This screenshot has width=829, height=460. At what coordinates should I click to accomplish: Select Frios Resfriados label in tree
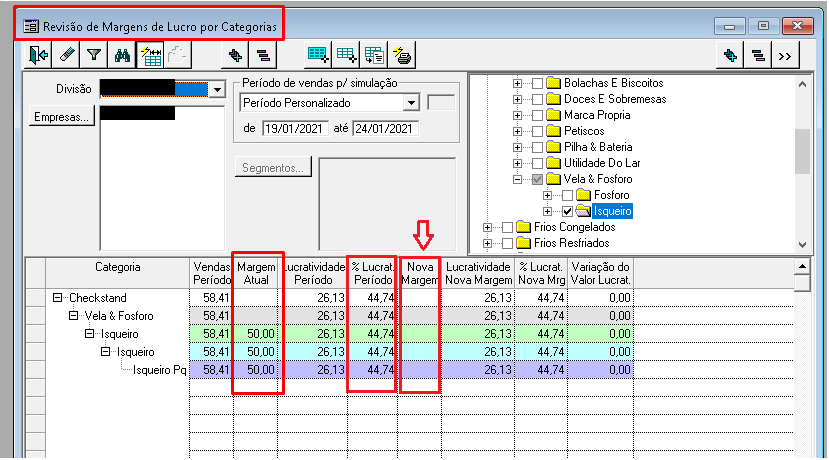pyautogui.click(x=572, y=243)
